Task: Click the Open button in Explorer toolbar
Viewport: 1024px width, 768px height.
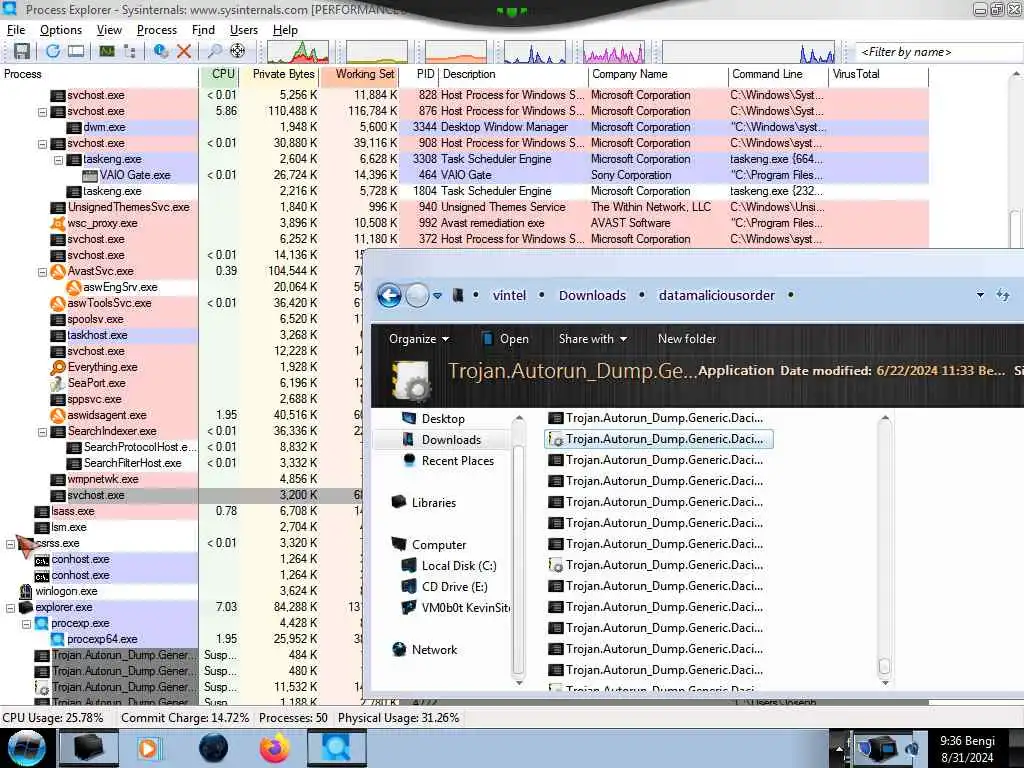Action: click(x=505, y=339)
